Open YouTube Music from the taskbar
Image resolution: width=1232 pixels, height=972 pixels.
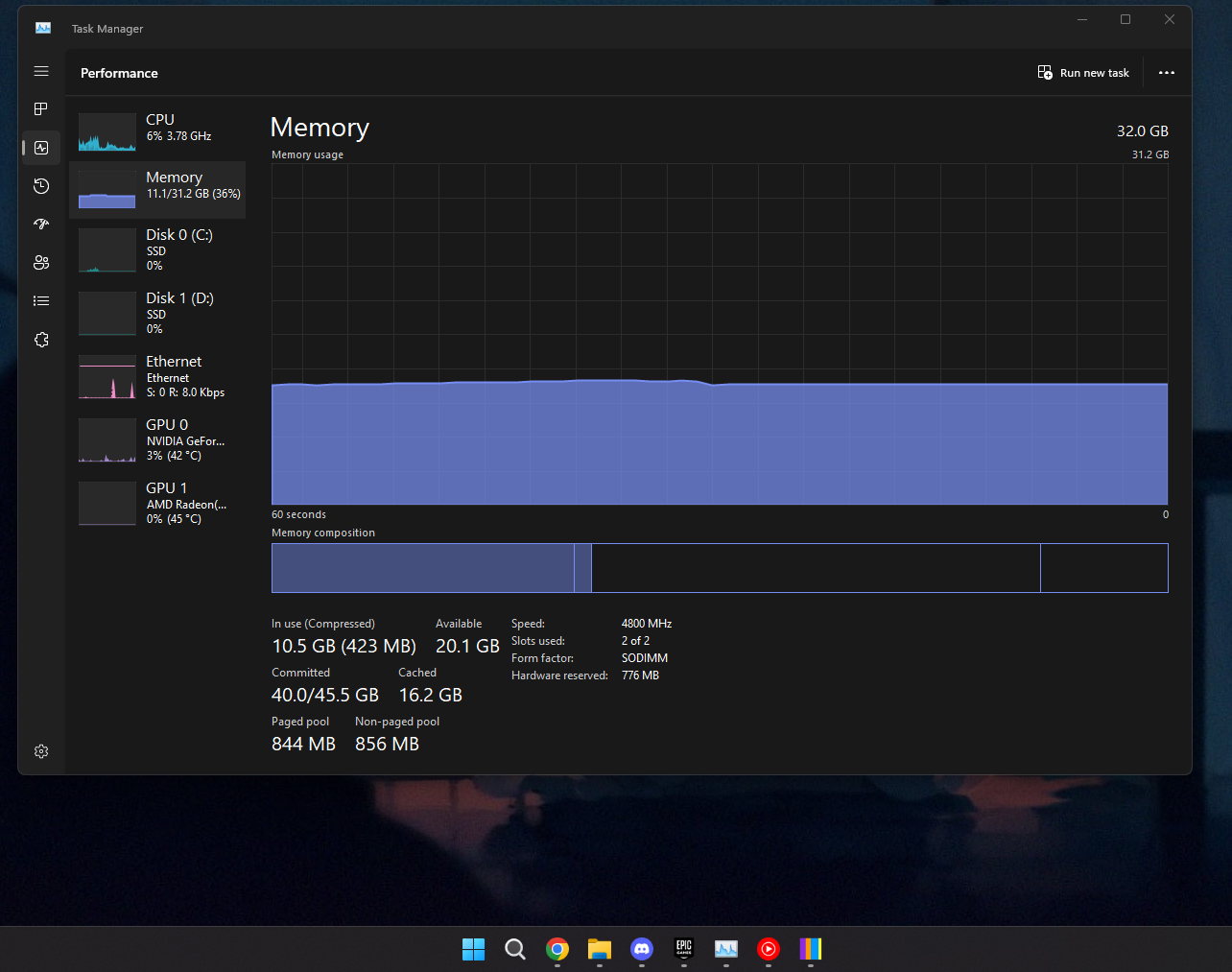click(769, 949)
